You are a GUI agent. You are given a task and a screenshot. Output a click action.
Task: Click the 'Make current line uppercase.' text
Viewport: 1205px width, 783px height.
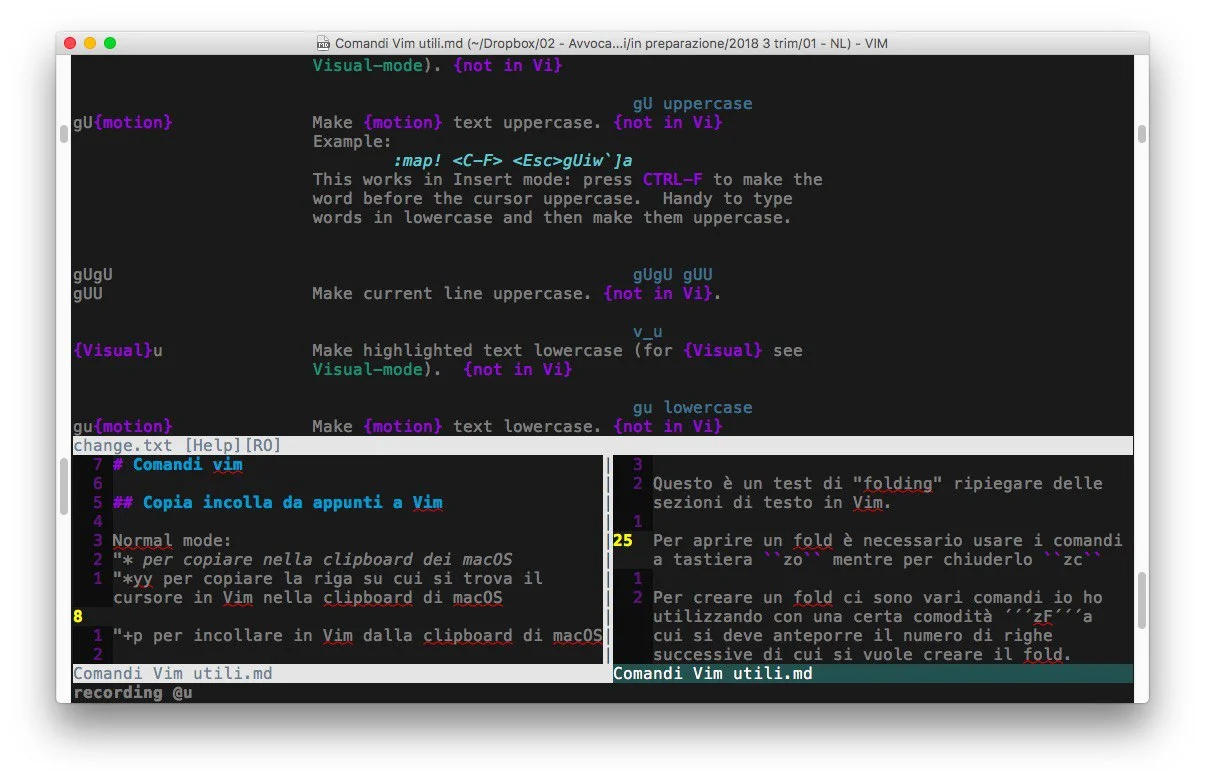pyautogui.click(x=452, y=294)
